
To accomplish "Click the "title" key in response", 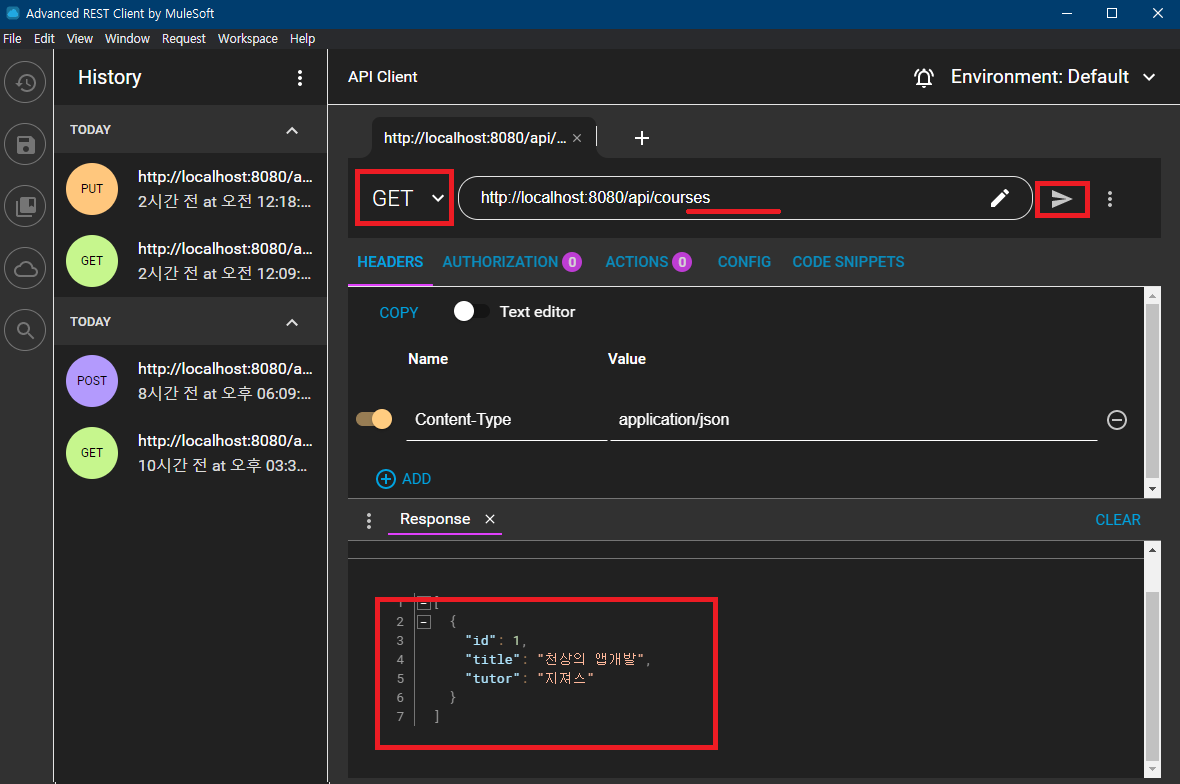I will [493, 659].
